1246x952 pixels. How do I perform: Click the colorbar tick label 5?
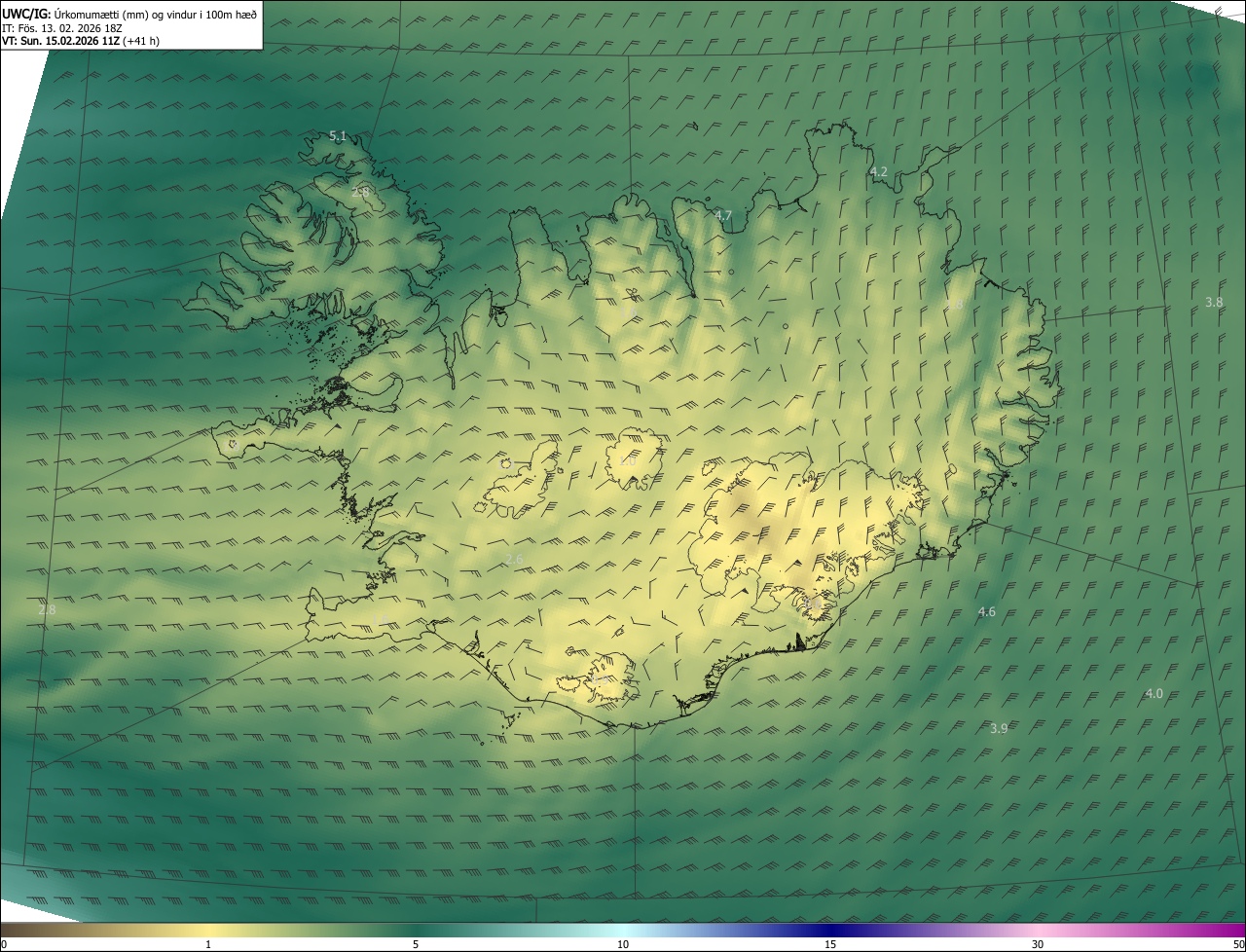pos(416,944)
